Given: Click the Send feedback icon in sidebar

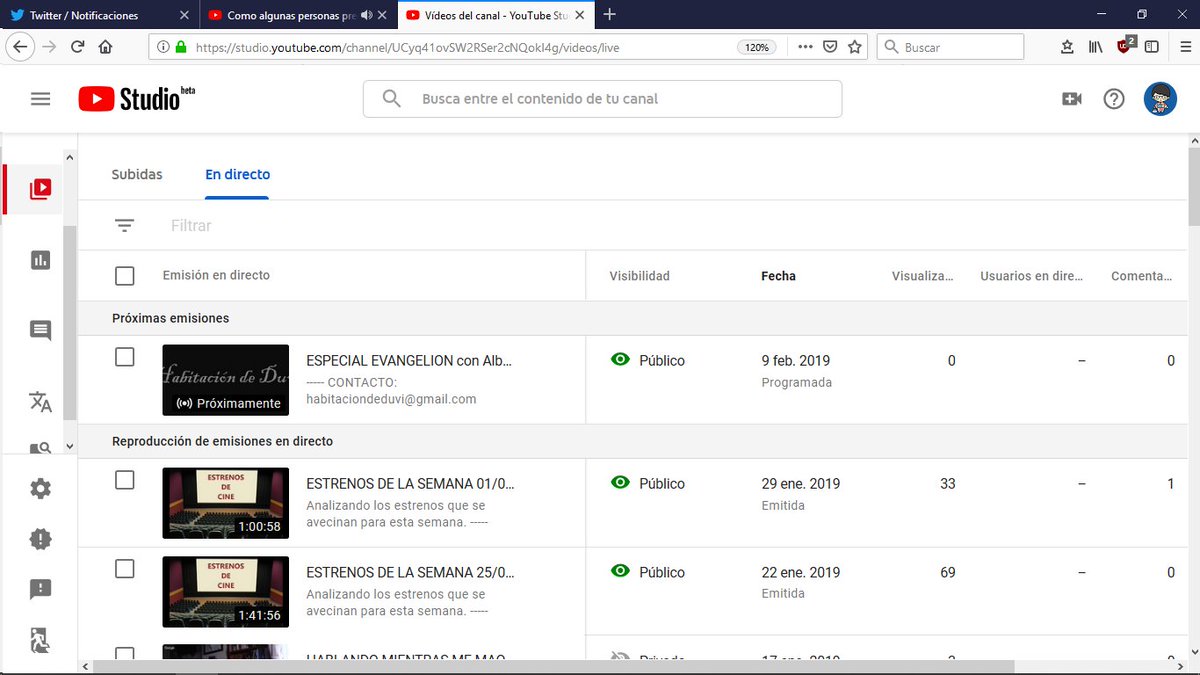Looking at the screenshot, I should (x=40, y=589).
